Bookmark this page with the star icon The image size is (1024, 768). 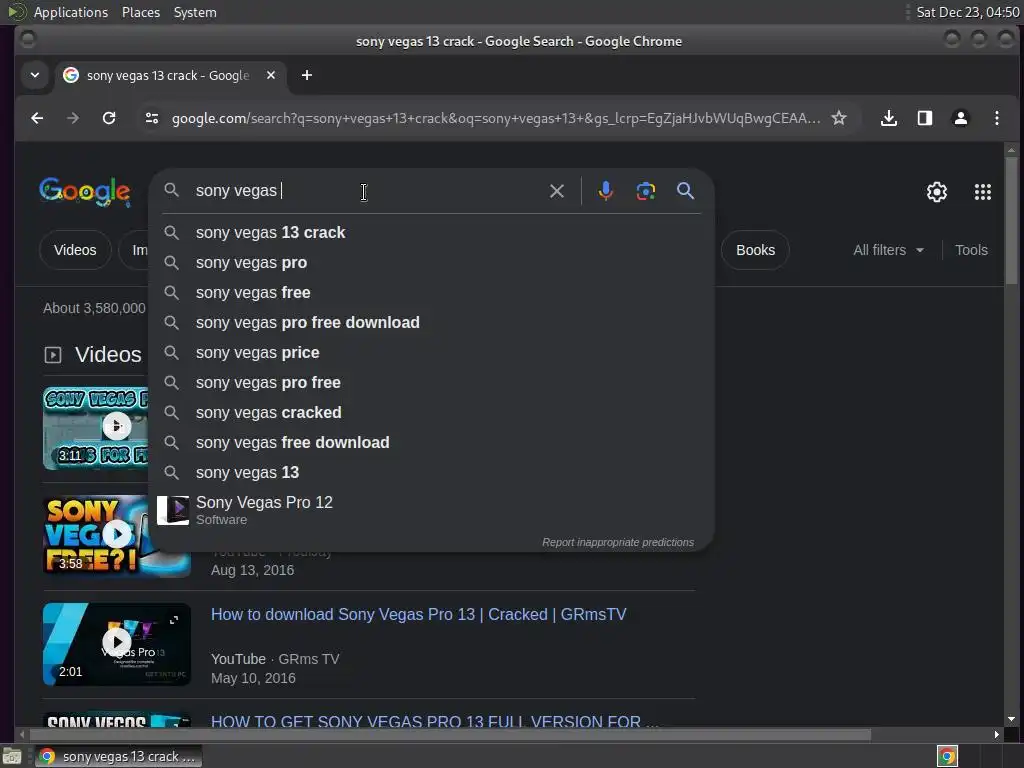(839, 118)
